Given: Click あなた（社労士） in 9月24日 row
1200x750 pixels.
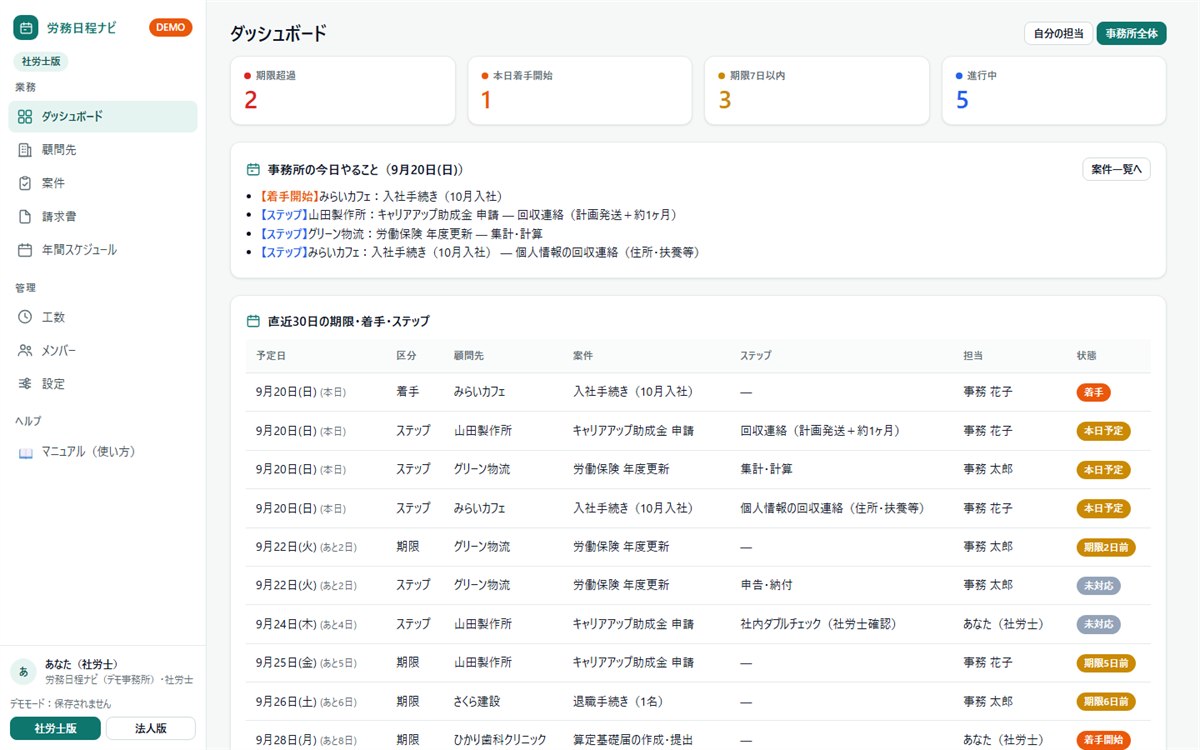Looking at the screenshot, I should pos(1003,624).
